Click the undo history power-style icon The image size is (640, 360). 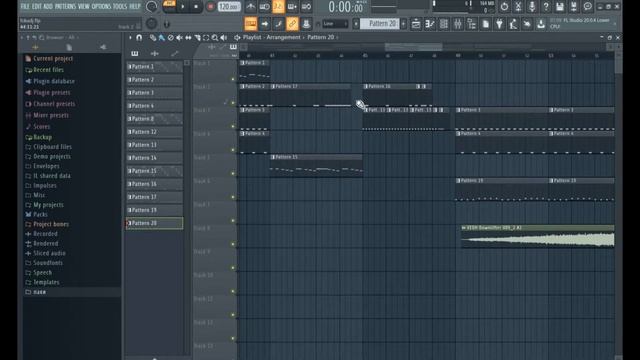504,7
